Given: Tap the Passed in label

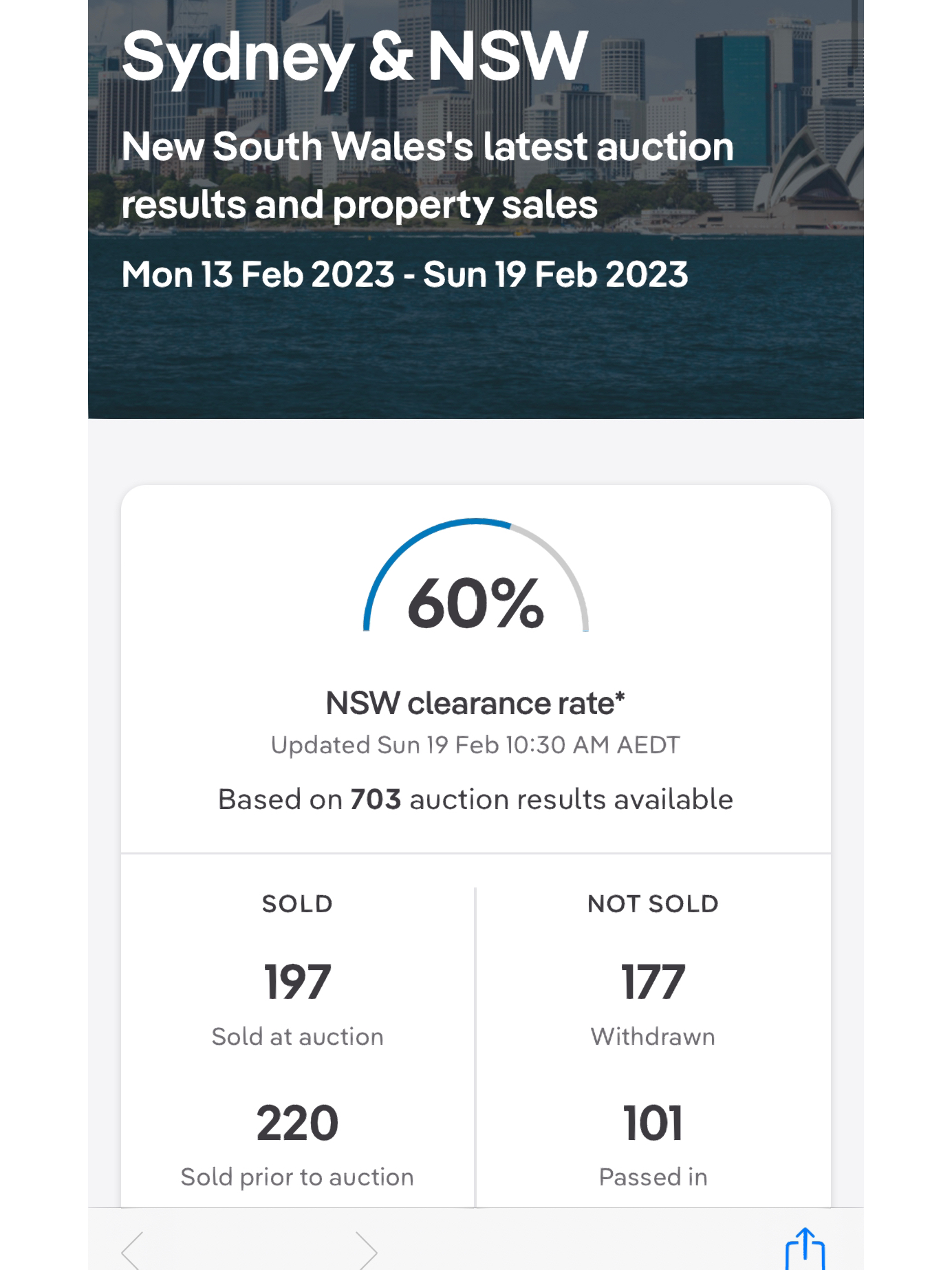Looking at the screenshot, I should click(x=653, y=1177).
